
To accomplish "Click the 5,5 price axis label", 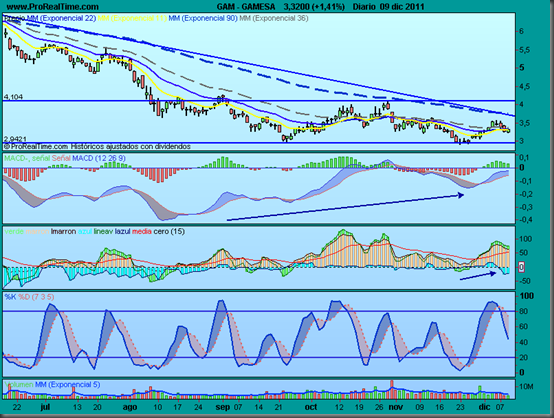I will click(525, 50).
